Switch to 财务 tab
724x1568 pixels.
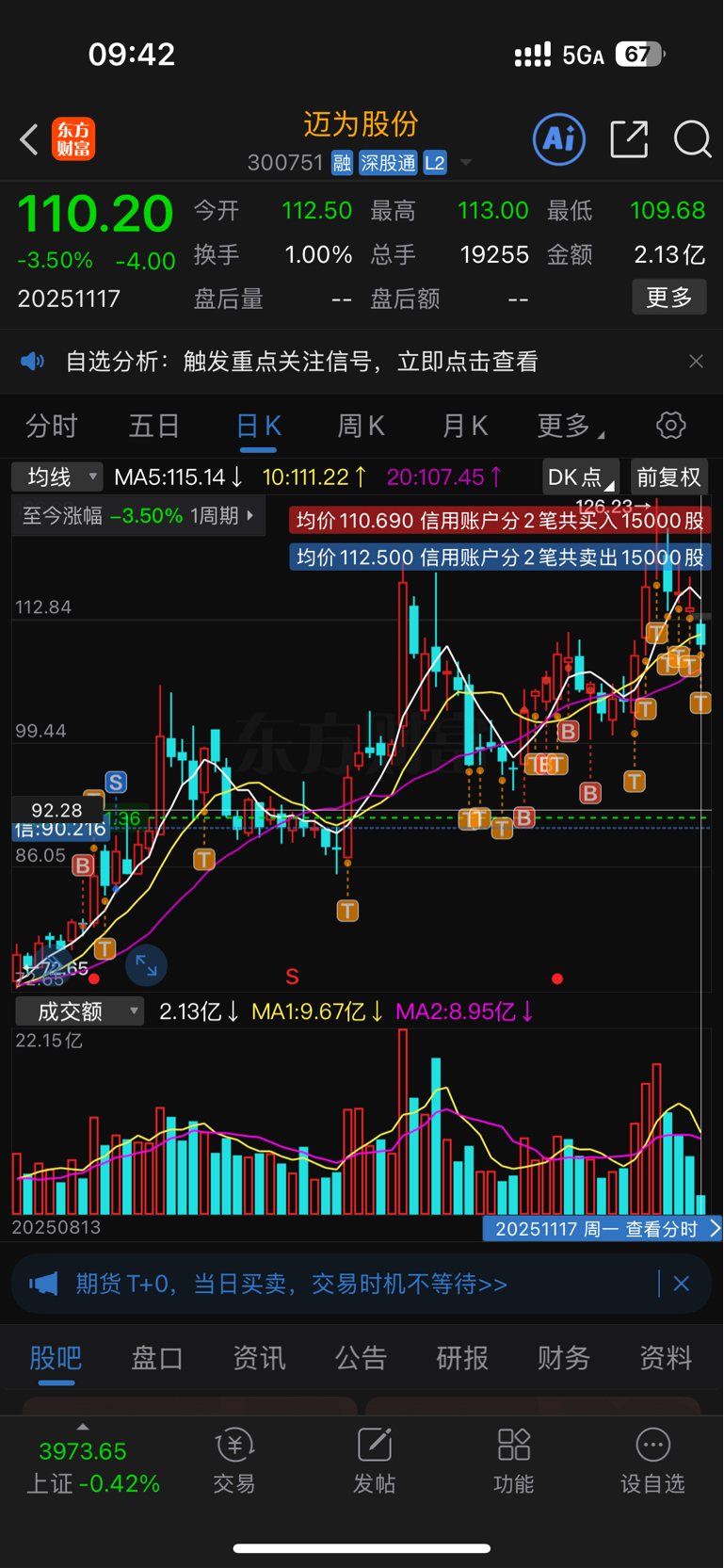pyautogui.click(x=564, y=1358)
